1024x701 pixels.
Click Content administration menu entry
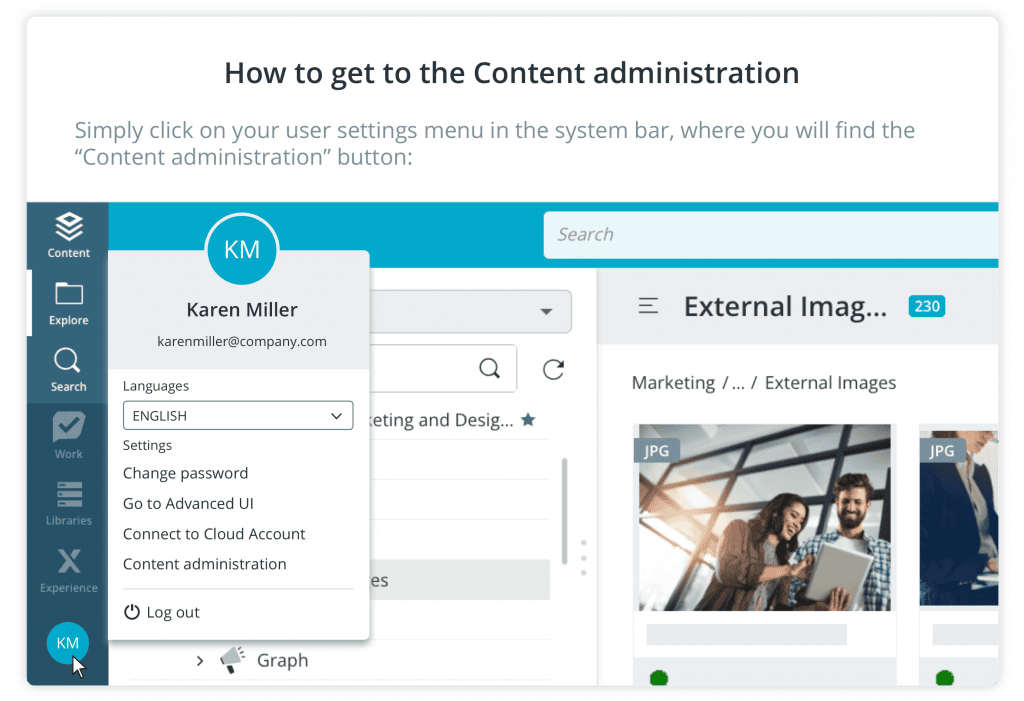[x=204, y=564]
